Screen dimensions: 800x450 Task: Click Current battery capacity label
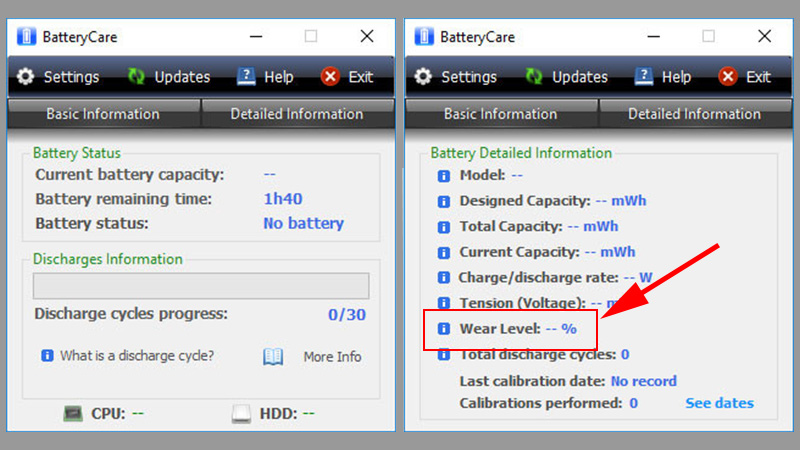[x=130, y=174]
